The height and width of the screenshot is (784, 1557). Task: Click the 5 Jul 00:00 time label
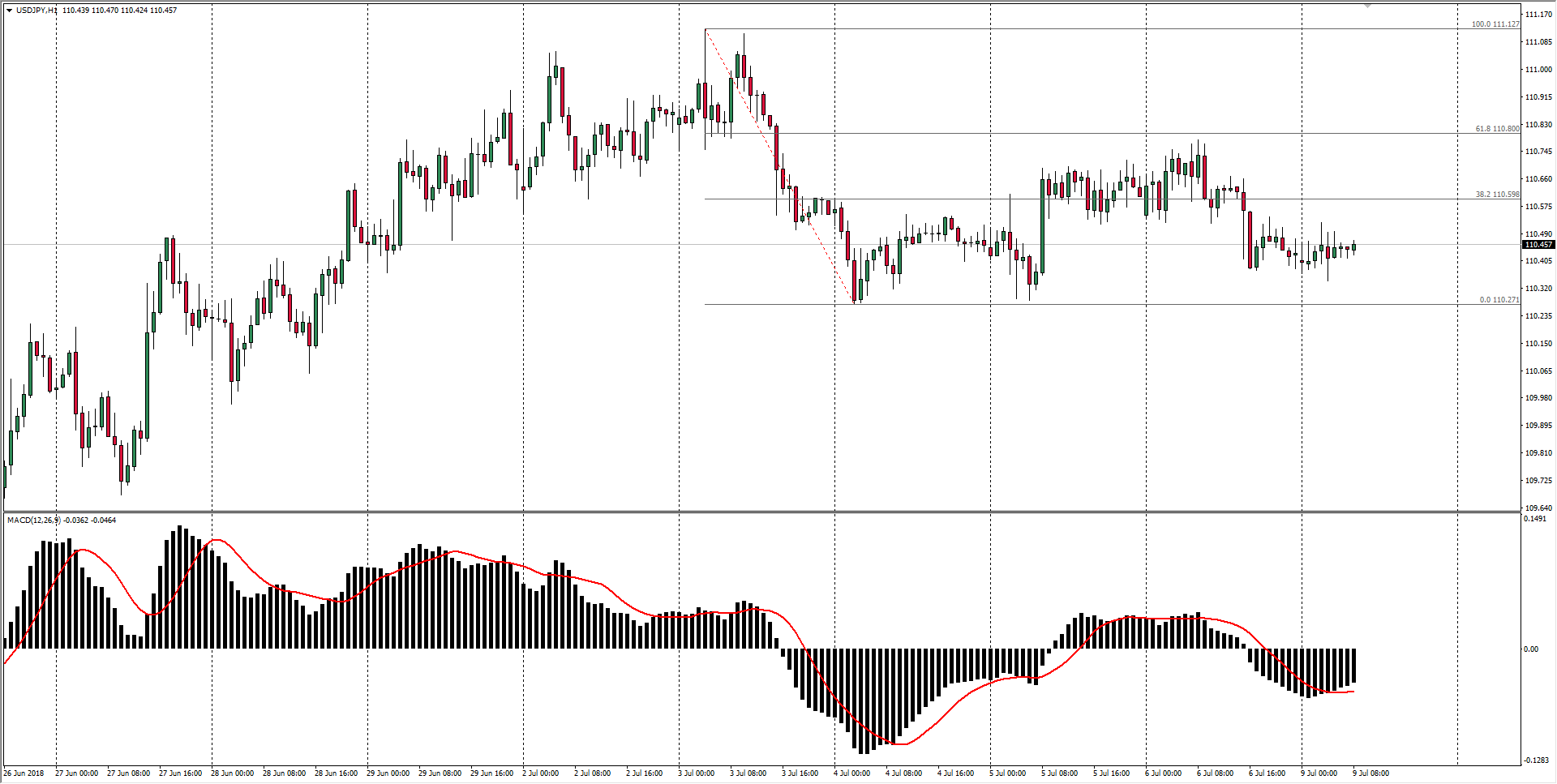point(1007,773)
